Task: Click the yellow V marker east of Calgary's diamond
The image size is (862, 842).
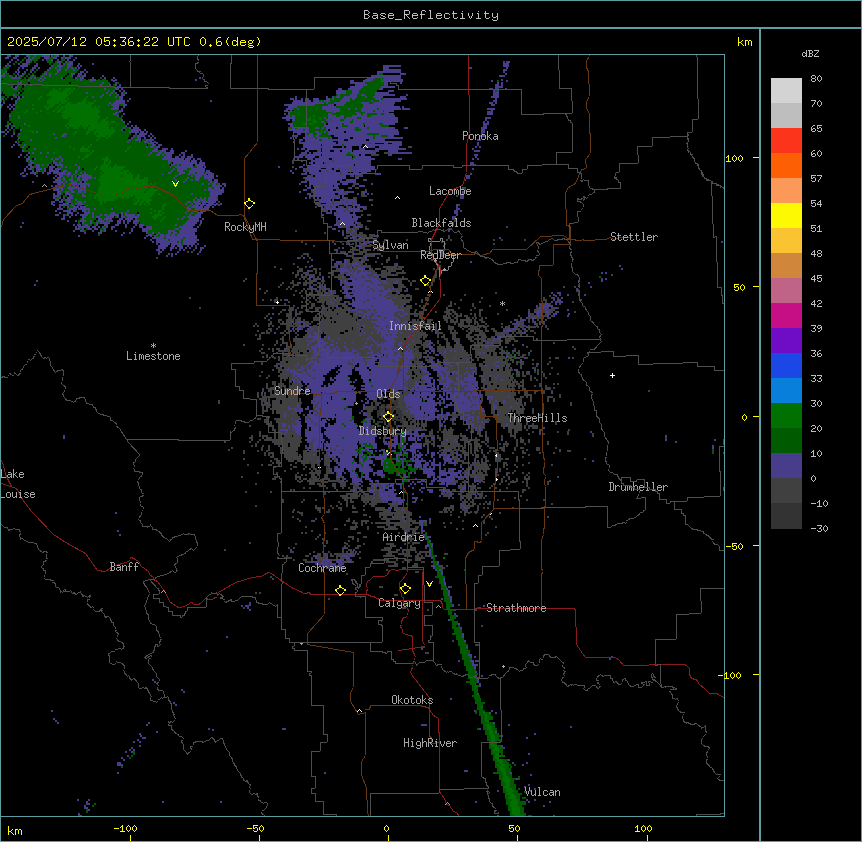Action: pos(429,584)
